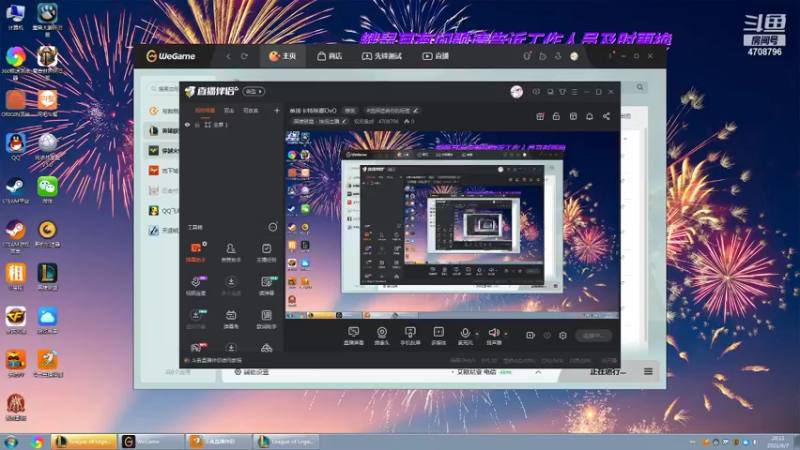This screenshot has height=450, width=800.
Task: Add screen capture source in bottom bar
Action: [x=353, y=336]
